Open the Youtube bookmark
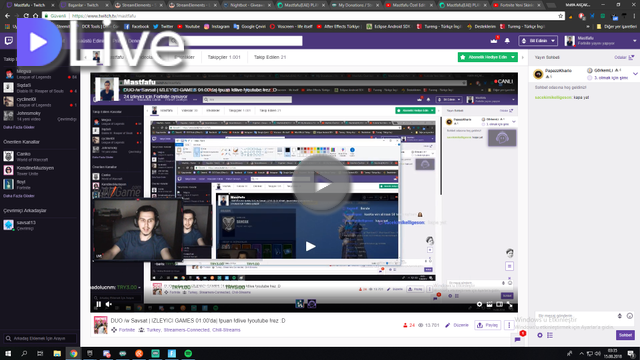 [x=188, y=27]
